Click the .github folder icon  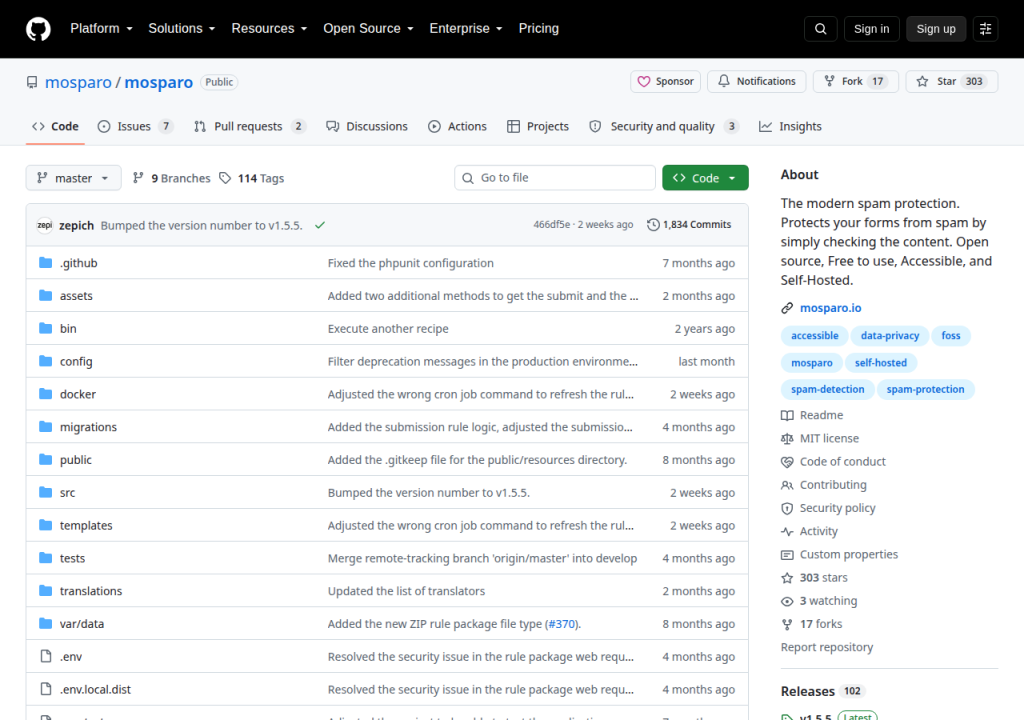click(45, 263)
